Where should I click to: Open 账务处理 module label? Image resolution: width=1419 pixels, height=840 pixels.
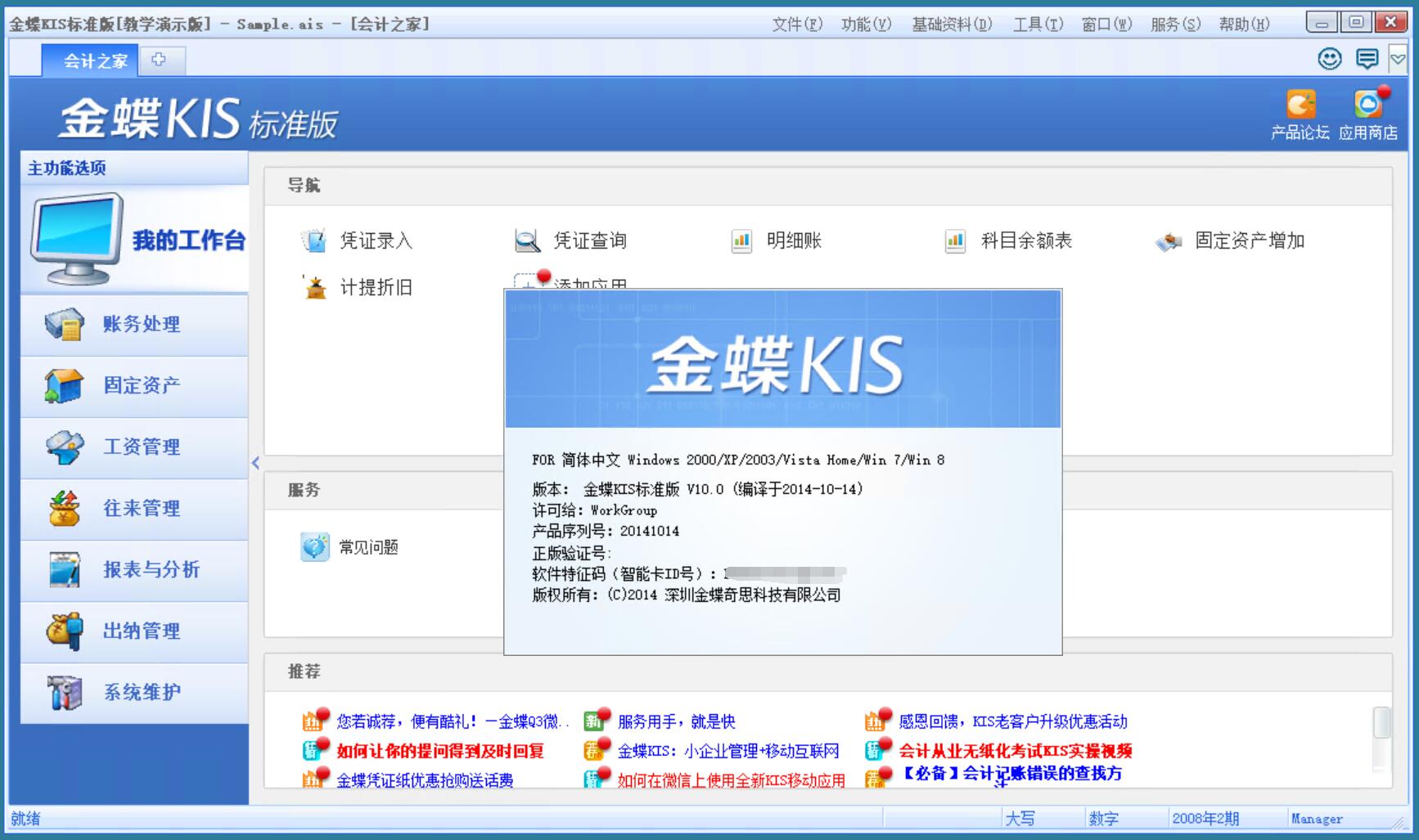click(x=142, y=324)
